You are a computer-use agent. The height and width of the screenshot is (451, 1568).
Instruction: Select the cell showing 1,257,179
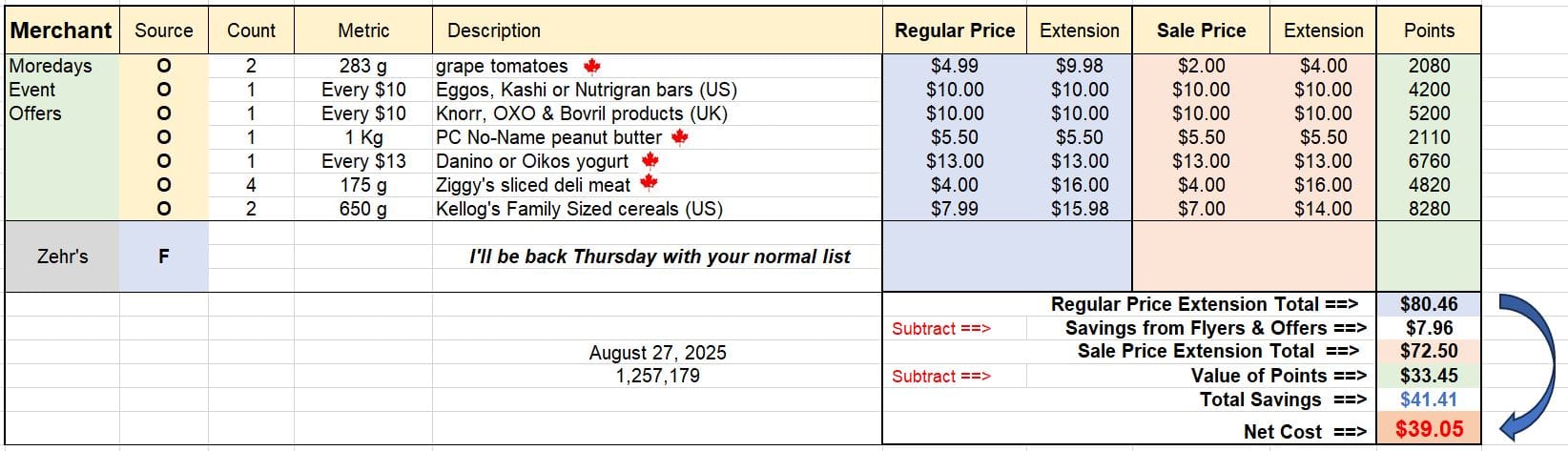click(x=657, y=376)
